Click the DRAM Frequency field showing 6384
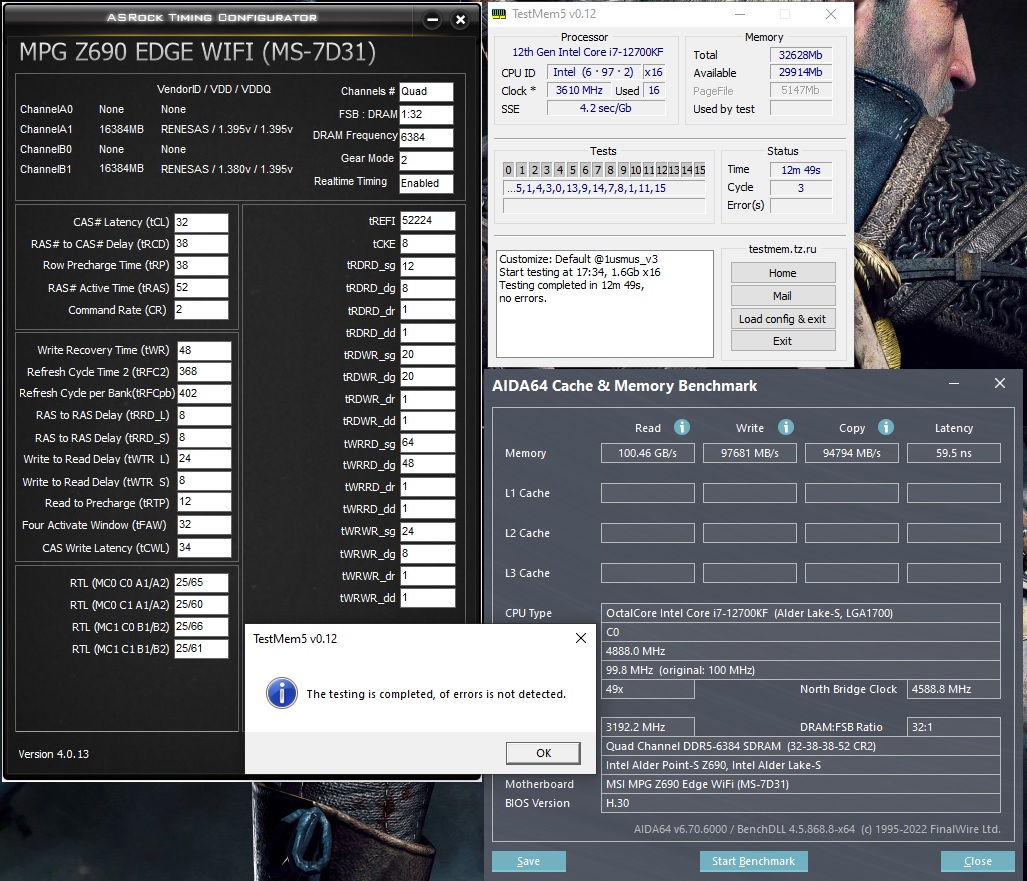1027x881 pixels. click(426, 137)
